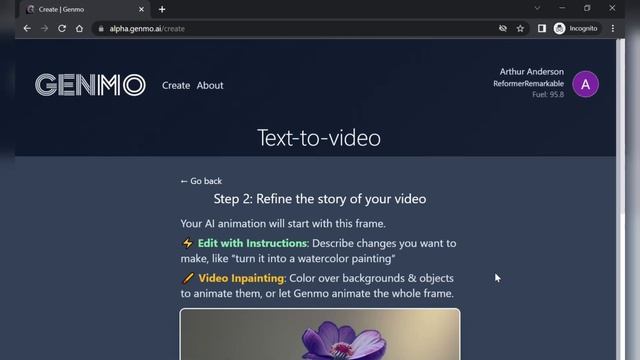
Task: Minimize the browser window
Action: point(562,8)
